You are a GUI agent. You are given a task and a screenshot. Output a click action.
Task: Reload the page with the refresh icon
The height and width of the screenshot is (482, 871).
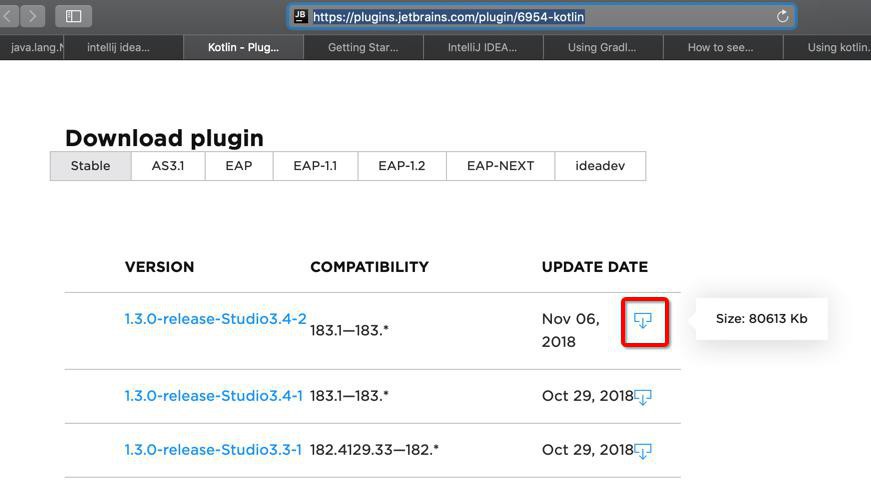(x=782, y=17)
